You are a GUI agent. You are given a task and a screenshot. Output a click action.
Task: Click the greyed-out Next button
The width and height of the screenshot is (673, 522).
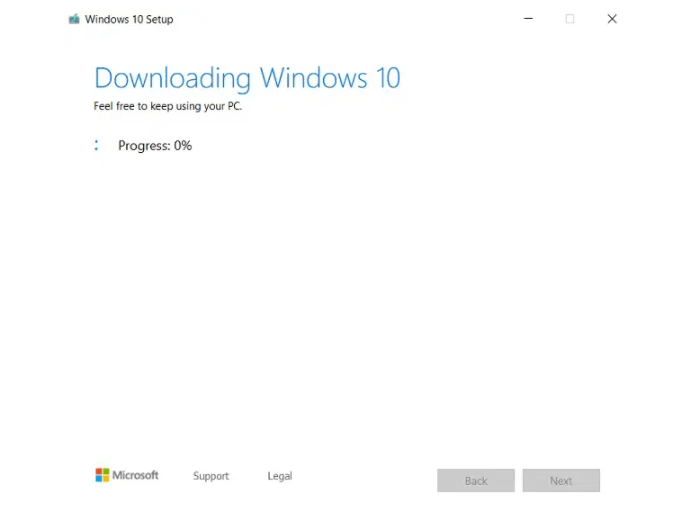[561, 480]
